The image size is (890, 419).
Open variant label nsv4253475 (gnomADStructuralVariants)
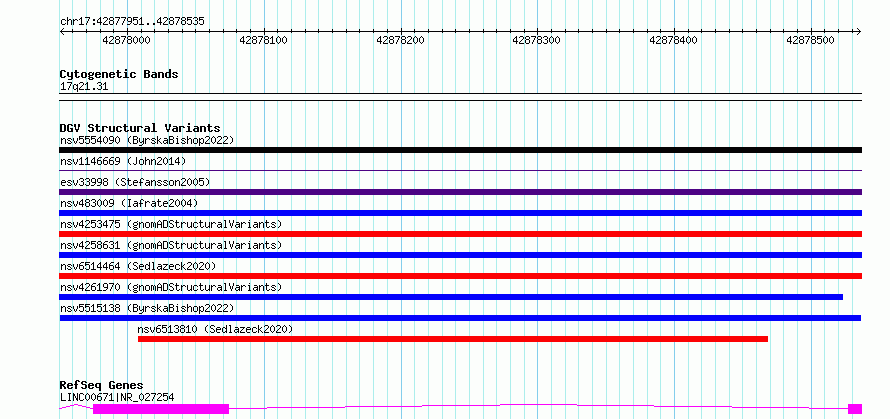[x=171, y=224]
